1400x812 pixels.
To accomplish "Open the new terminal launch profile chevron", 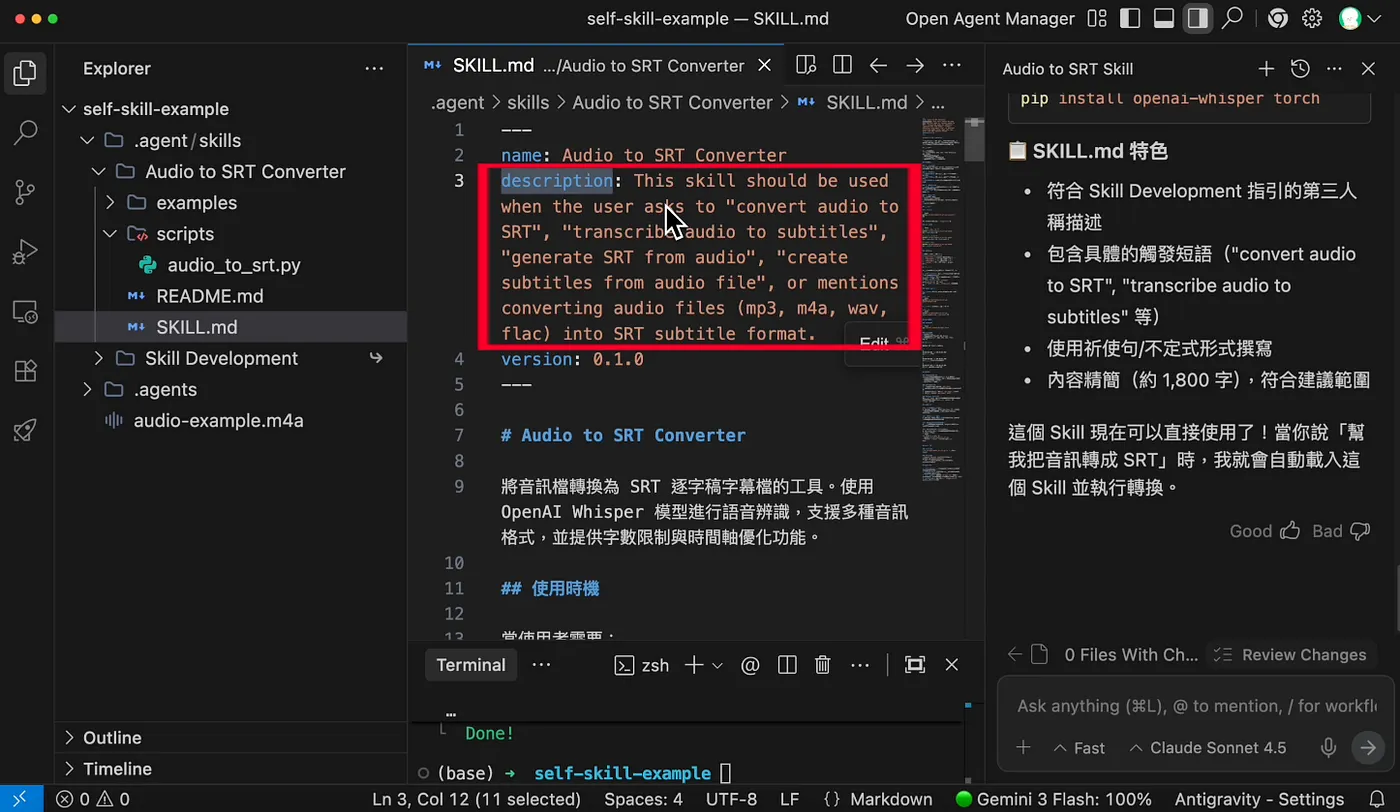I will (x=717, y=665).
